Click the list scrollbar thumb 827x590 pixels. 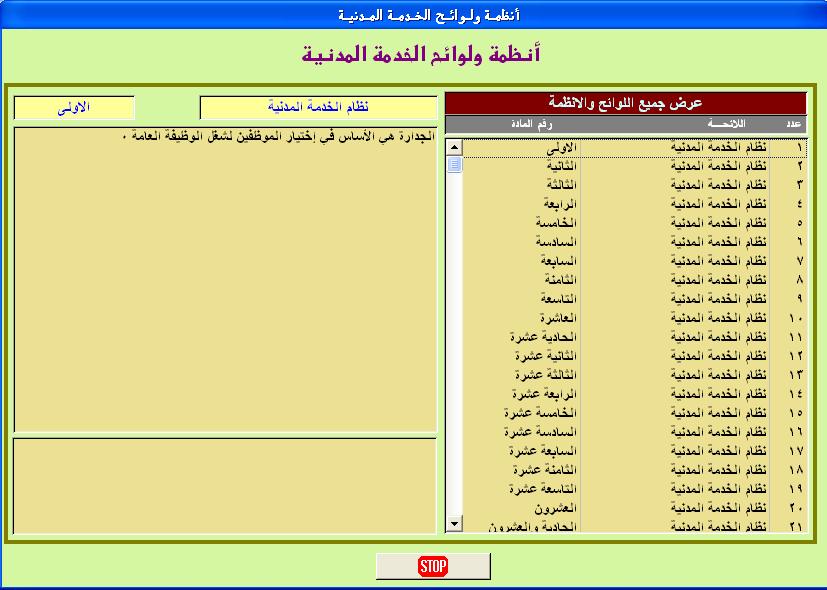(x=454, y=165)
